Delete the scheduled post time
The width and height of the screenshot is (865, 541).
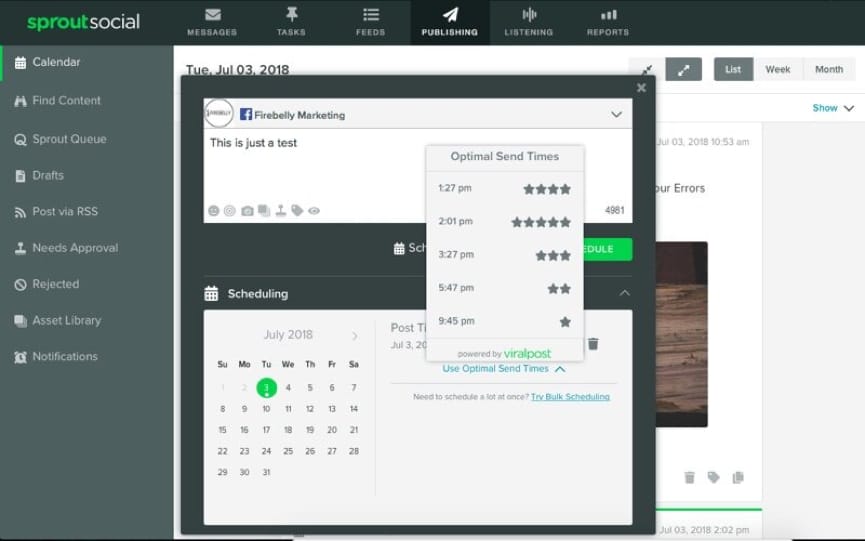(x=593, y=344)
